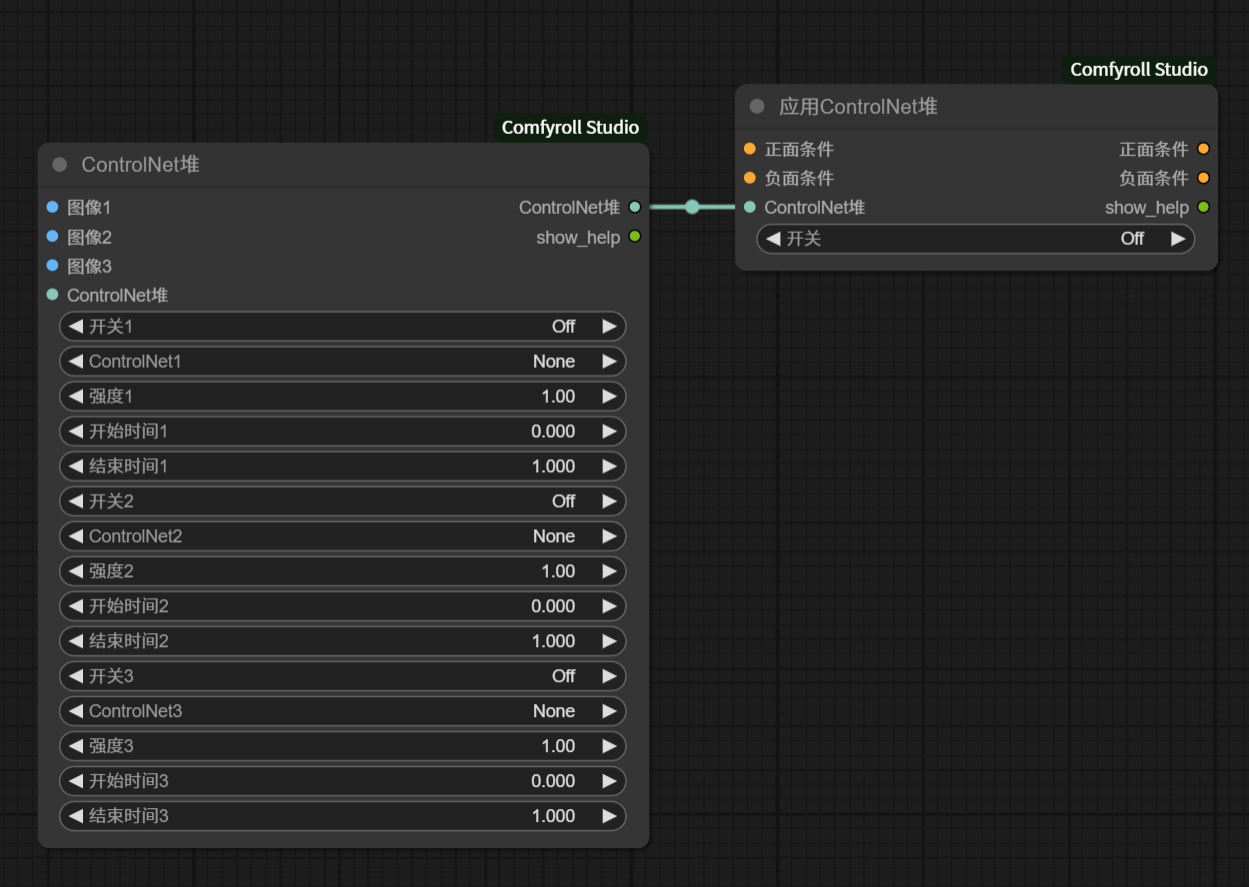1249x887 pixels.
Task: Select the ControlNet堆 node title bar
Action: 343,165
